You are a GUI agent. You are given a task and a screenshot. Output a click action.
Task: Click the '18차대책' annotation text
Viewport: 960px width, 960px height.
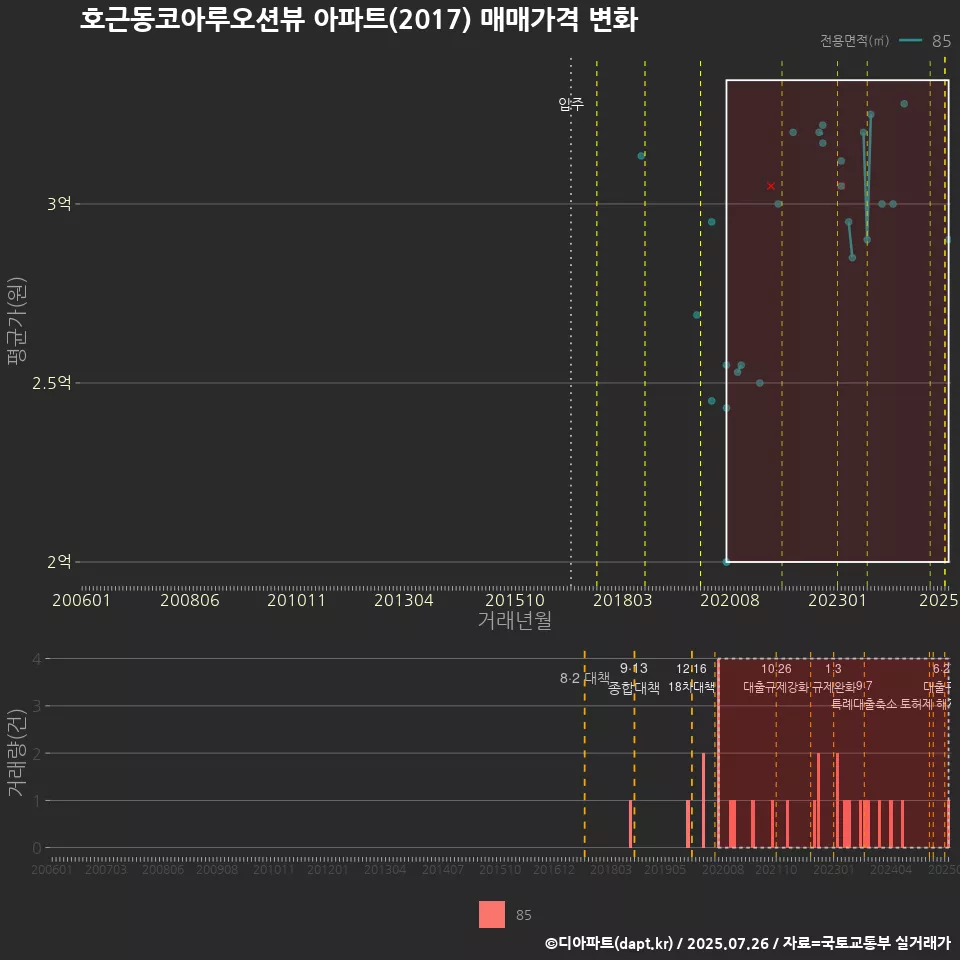point(691,687)
